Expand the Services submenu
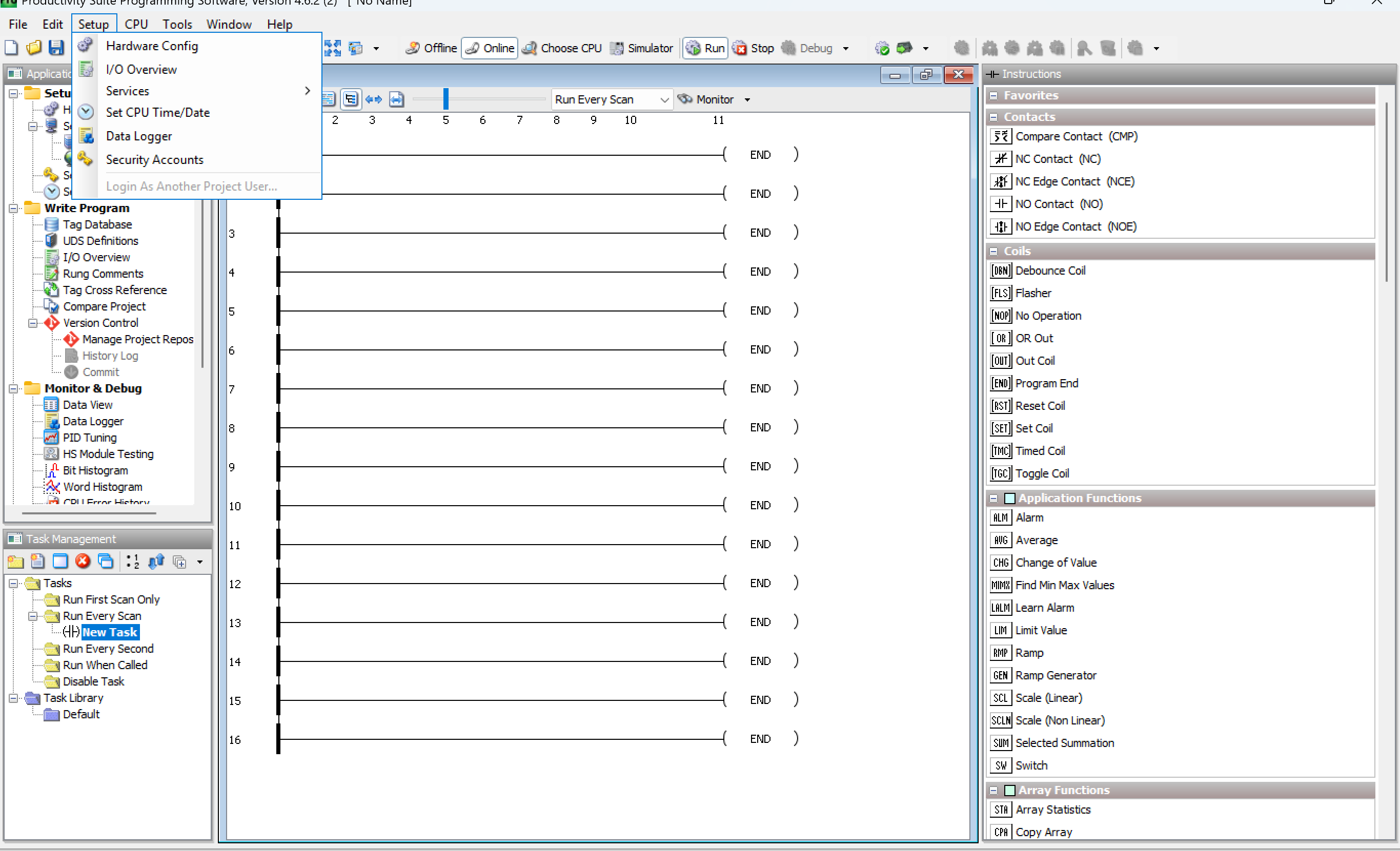Screen dimensions: 1400x851 pos(197,91)
